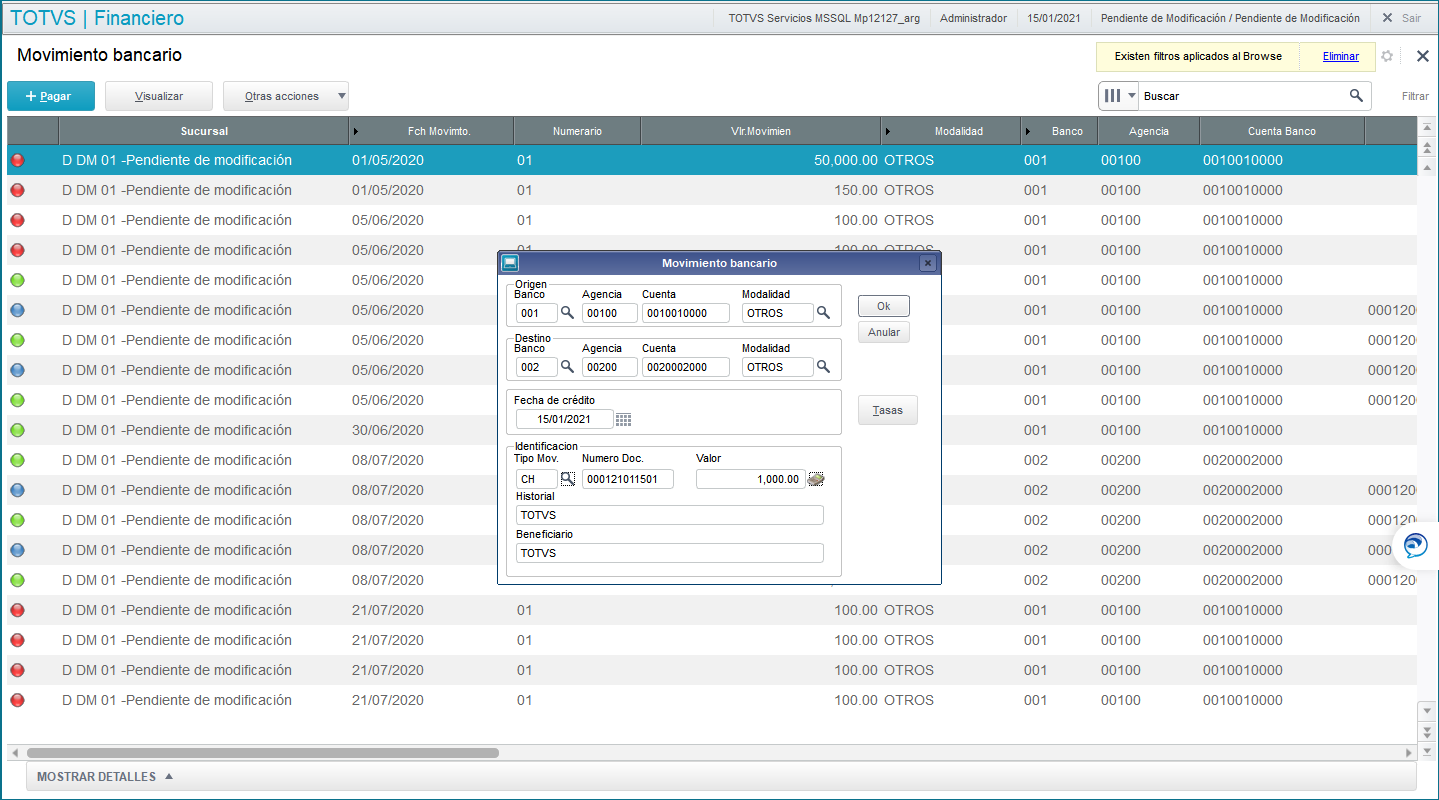Click the Agencia column header in browse

[1149, 131]
